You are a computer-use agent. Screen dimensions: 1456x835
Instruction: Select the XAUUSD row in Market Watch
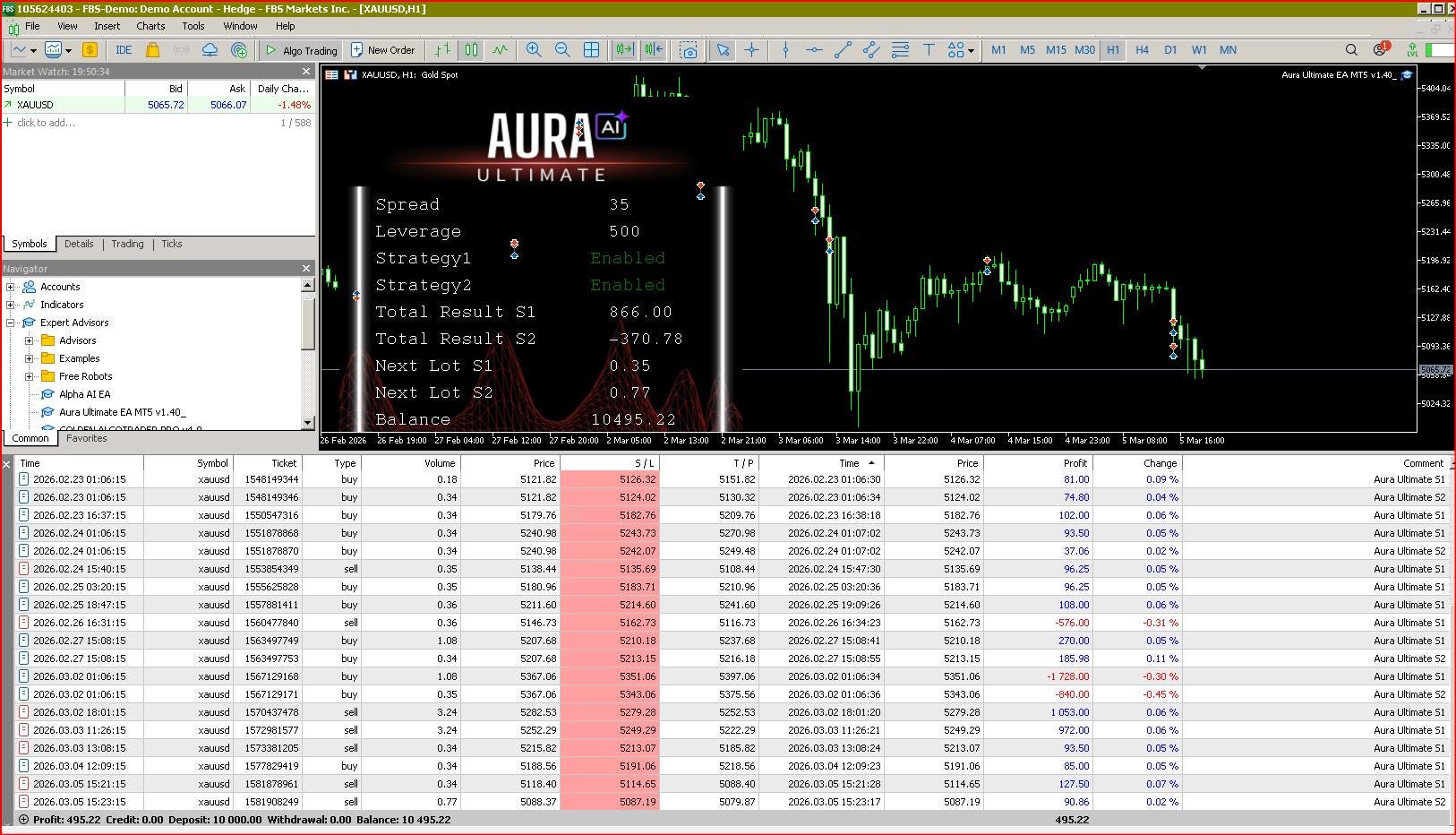click(158, 105)
